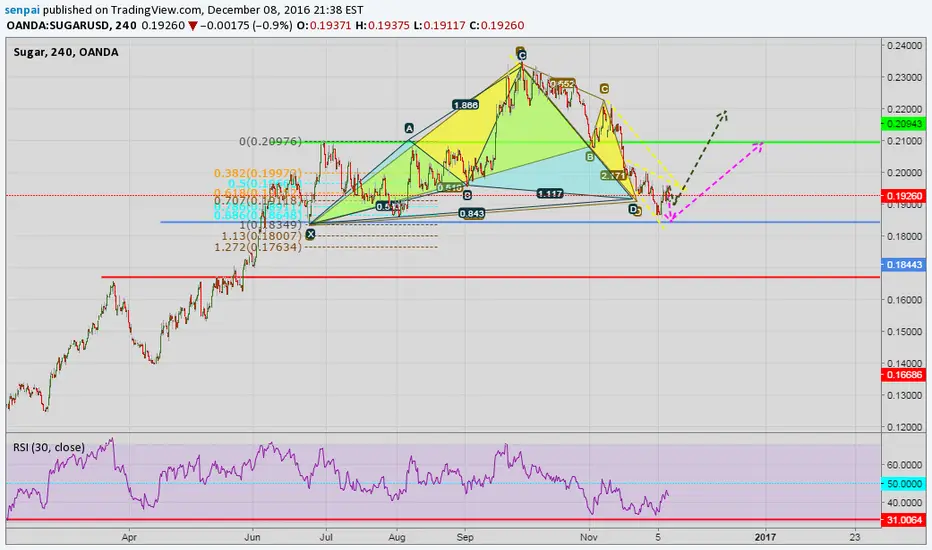Select the X point of the harmonic pattern
Image resolution: width=932 pixels, height=550 pixels.
click(x=310, y=234)
